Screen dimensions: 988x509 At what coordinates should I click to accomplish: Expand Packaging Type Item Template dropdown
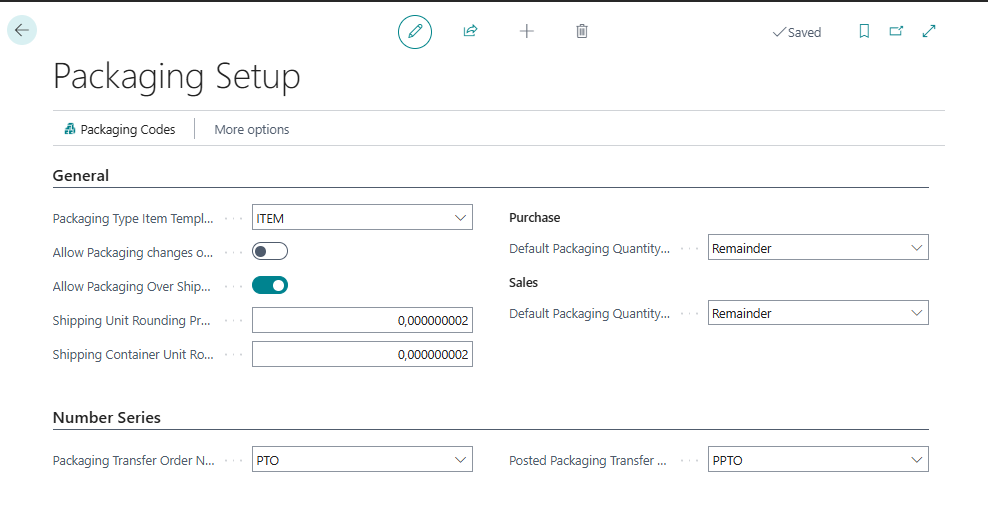coord(460,218)
